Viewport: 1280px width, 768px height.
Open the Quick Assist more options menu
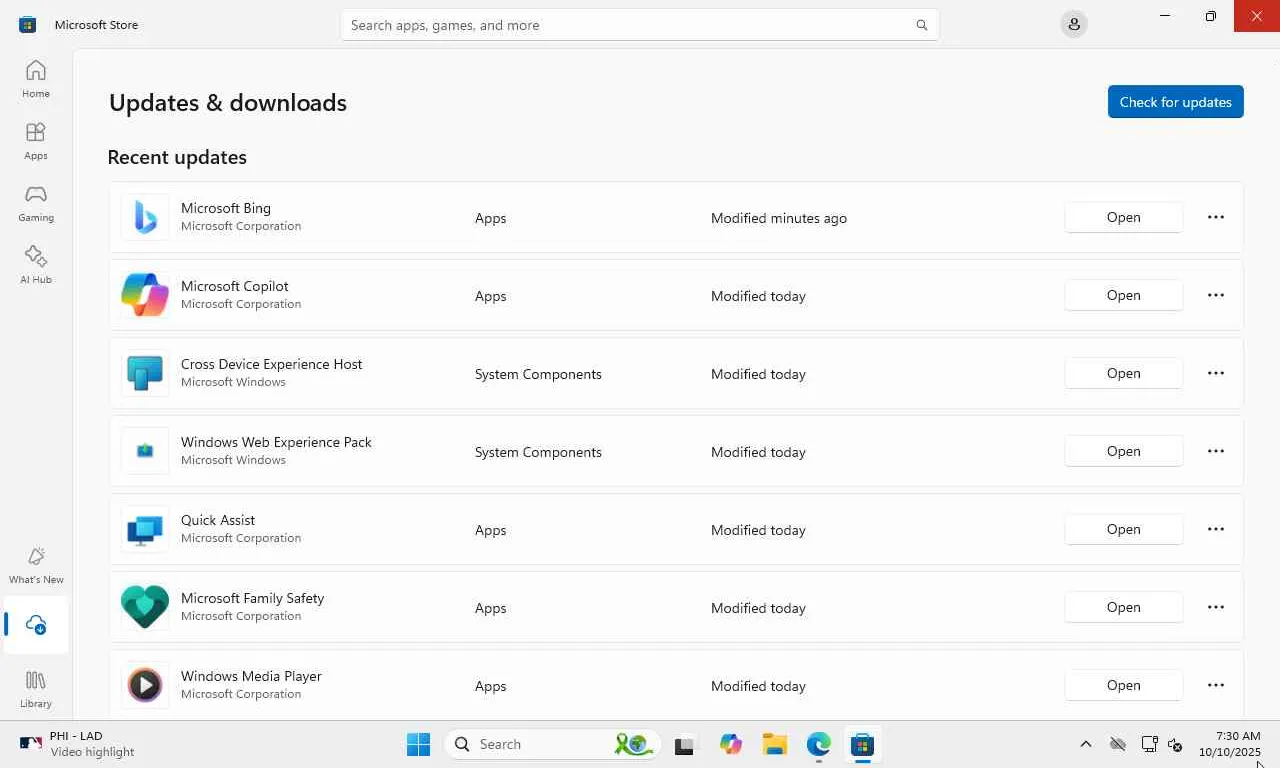pos(1216,529)
